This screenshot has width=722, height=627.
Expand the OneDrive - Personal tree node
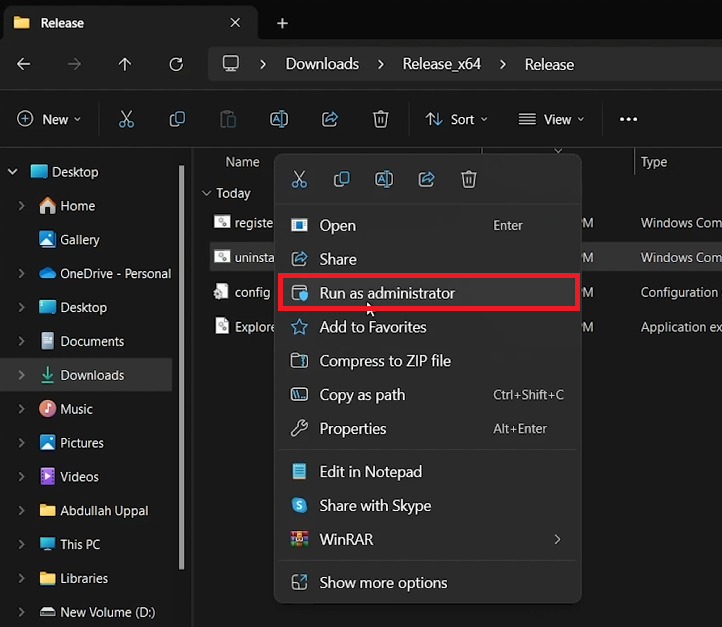click(22, 274)
